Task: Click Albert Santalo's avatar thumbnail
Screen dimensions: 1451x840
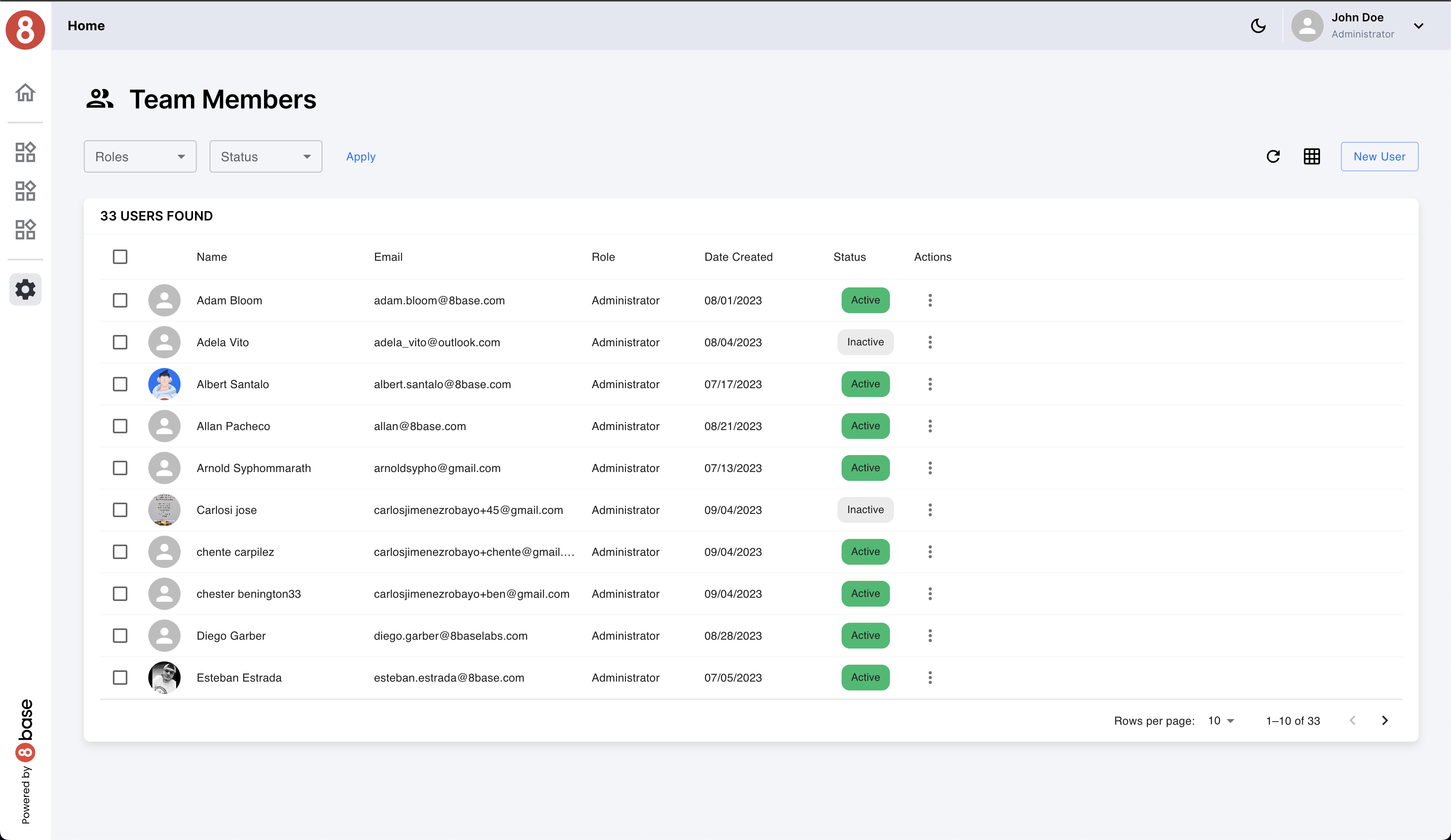Action: pos(164,384)
